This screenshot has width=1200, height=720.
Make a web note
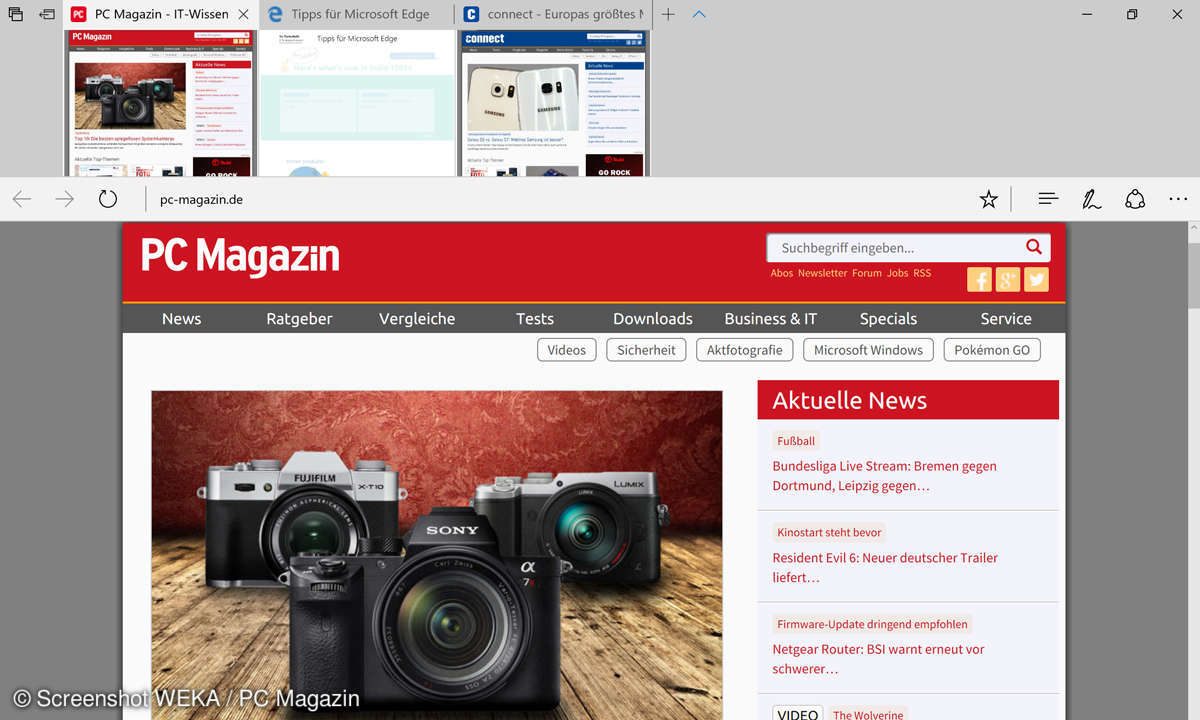click(x=1092, y=200)
